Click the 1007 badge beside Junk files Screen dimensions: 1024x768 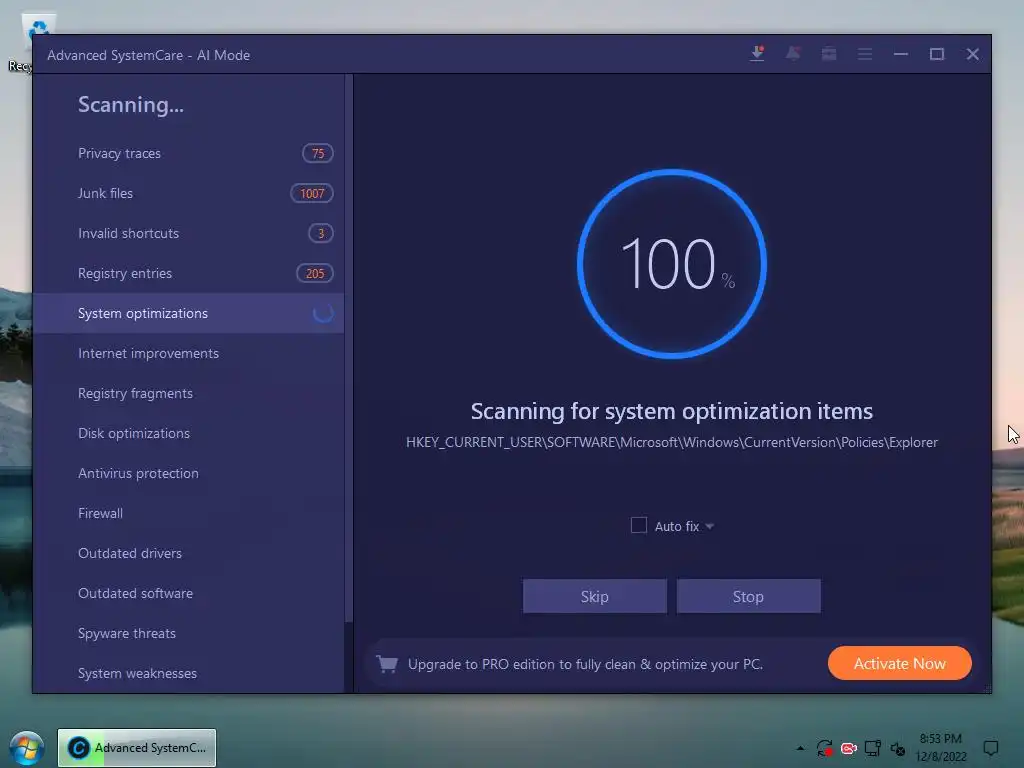[312, 193]
